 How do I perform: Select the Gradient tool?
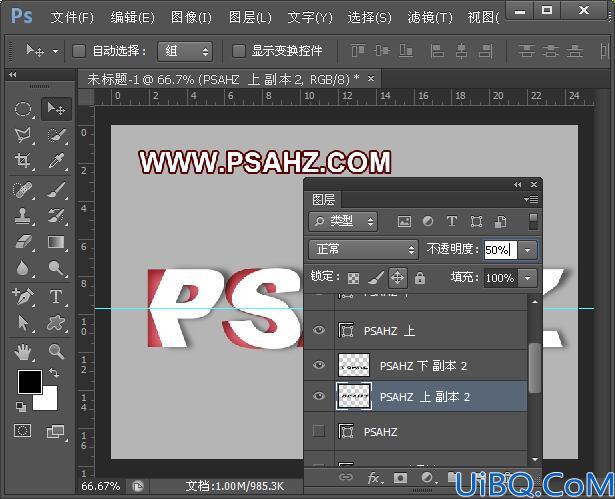click(x=56, y=242)
